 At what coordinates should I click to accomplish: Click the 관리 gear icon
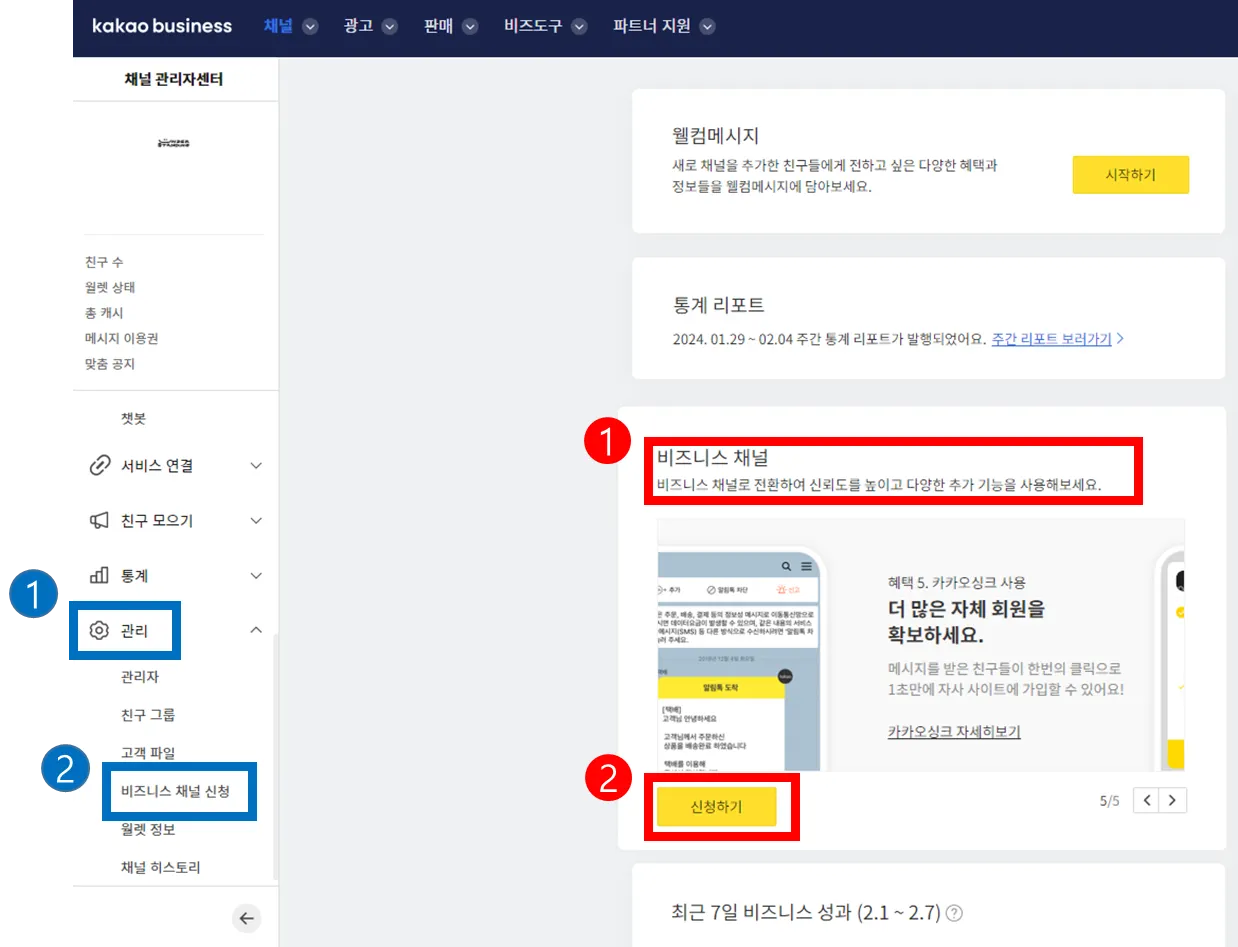99,630
